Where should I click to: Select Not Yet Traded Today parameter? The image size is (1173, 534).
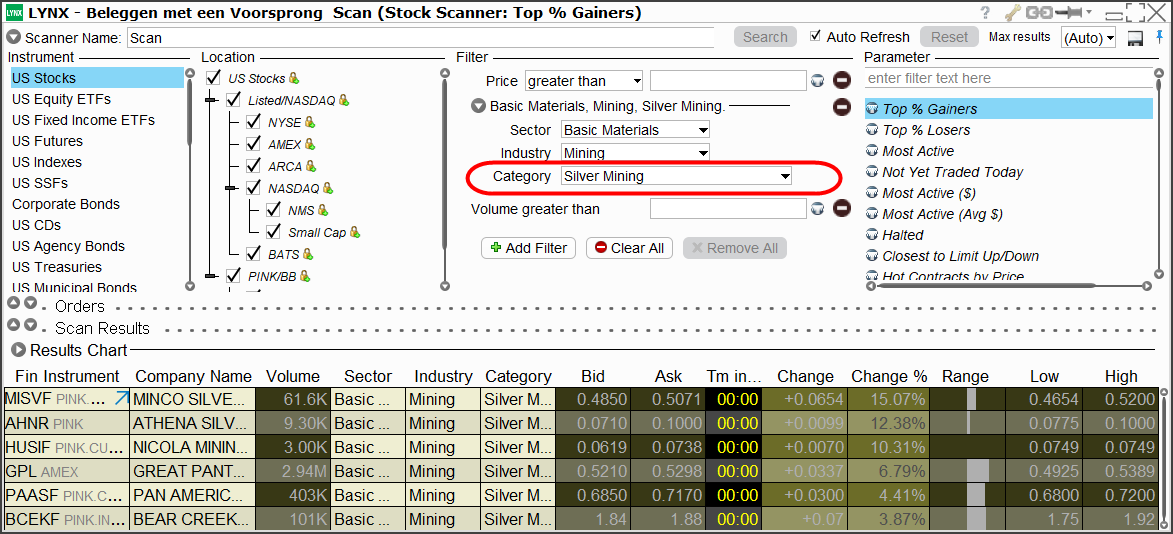pyautogui.click(x=952, y=172)
